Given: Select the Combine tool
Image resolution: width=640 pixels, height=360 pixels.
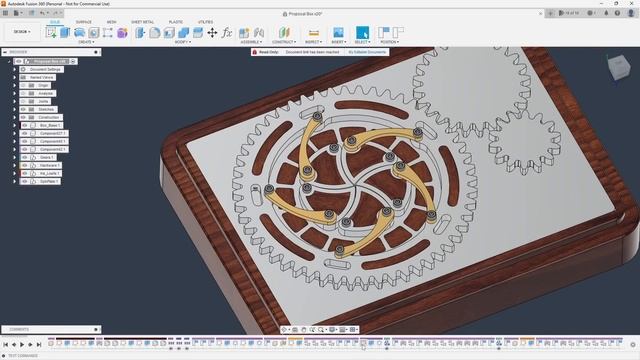Looking at the screenshot, I should (x=184, y=33).
